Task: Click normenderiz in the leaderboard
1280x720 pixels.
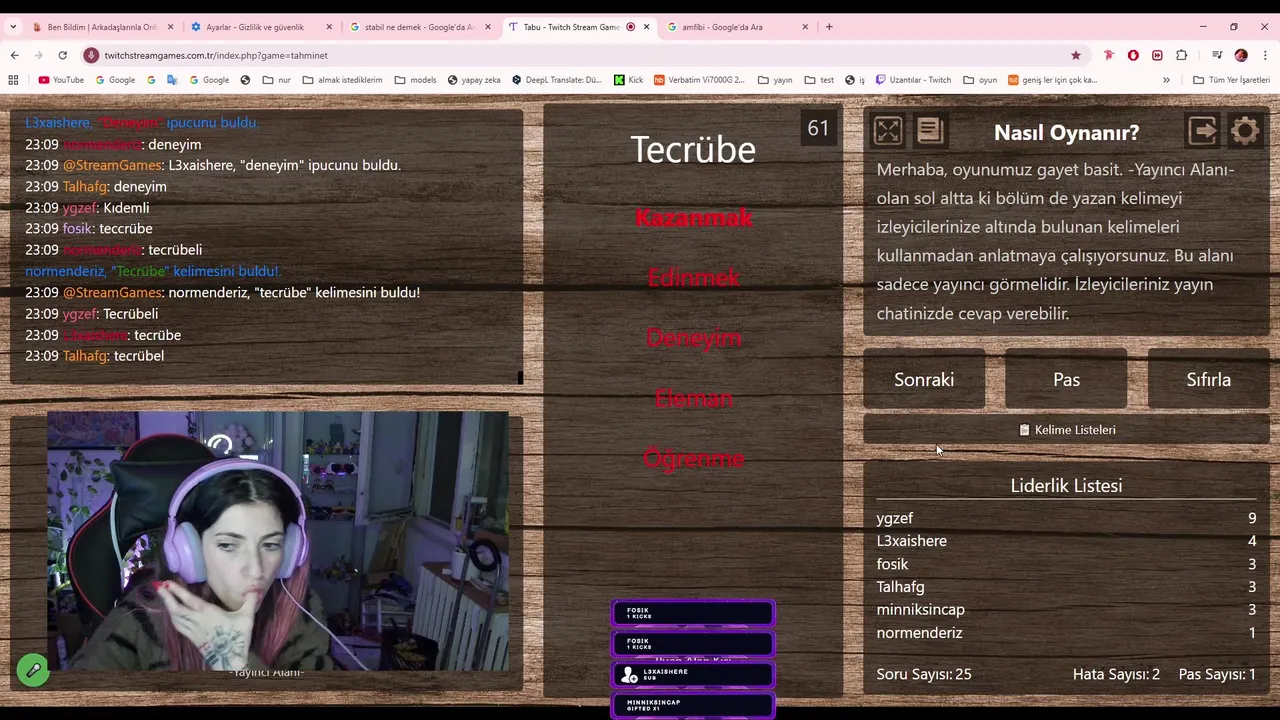Action: tap(919, 633)
